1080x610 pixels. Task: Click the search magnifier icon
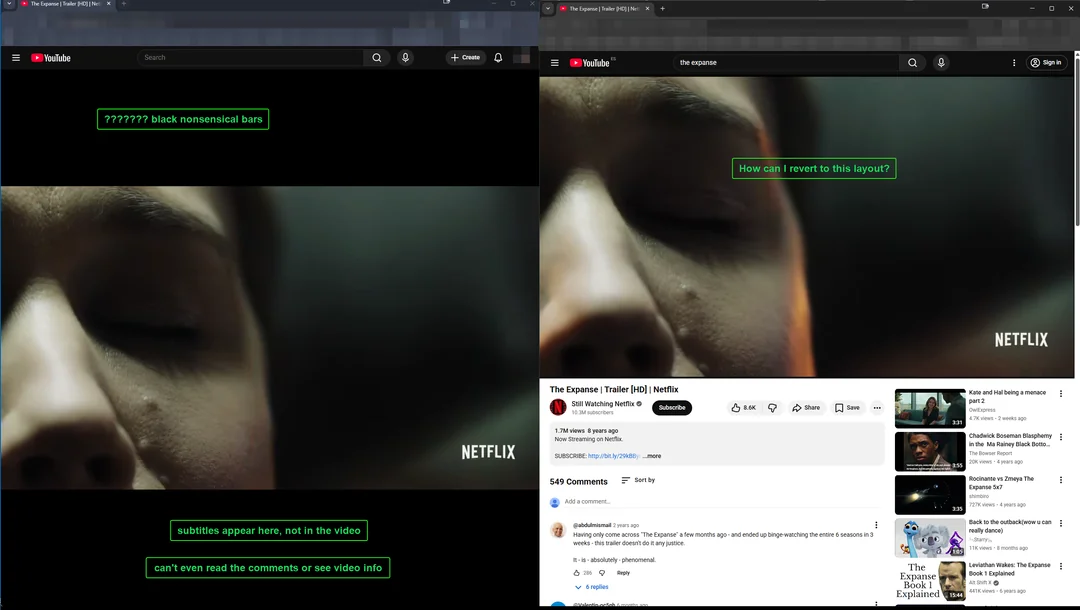(912, 62)
